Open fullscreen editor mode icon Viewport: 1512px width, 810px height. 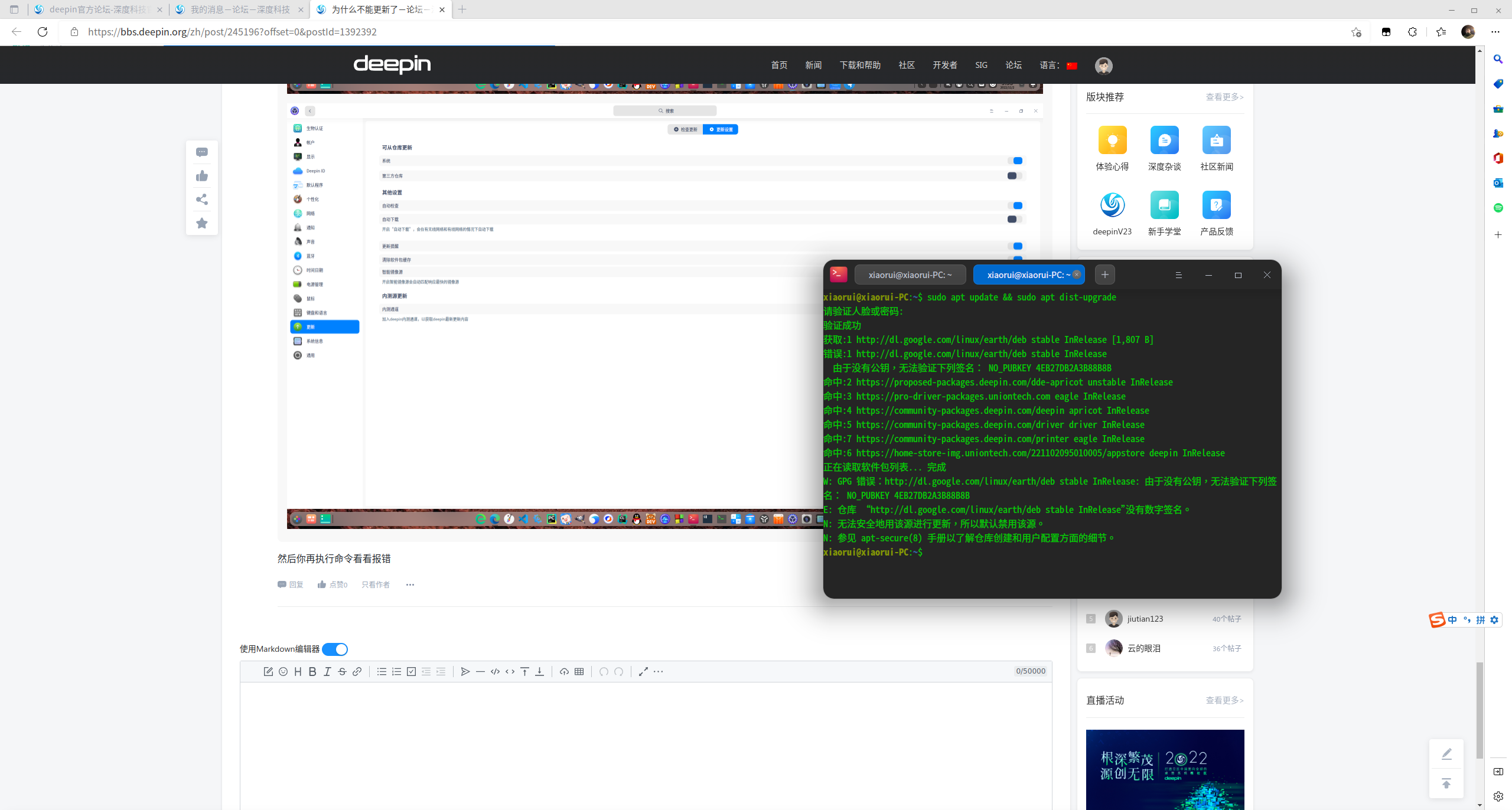643,671
